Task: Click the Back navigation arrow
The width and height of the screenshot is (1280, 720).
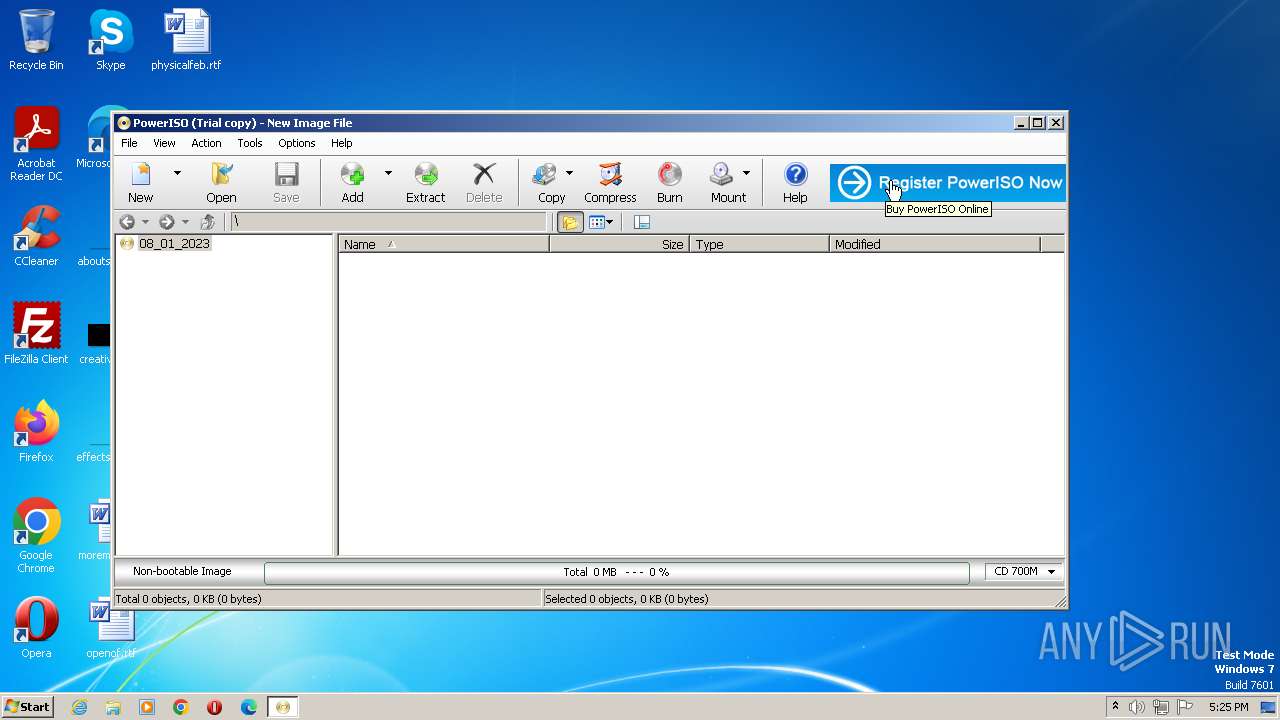Action: click(127, 222)
